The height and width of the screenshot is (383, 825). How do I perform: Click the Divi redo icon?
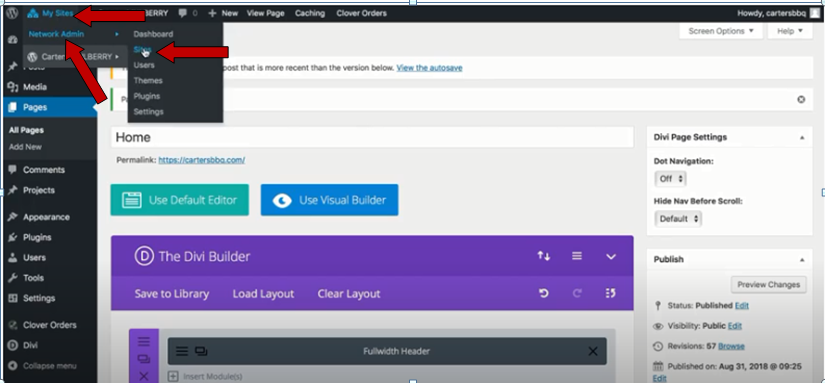577,294
